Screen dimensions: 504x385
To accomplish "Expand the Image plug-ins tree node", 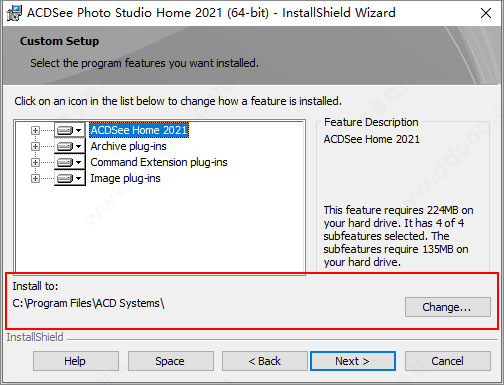I will pyautogui.click(x=35, y=178).
